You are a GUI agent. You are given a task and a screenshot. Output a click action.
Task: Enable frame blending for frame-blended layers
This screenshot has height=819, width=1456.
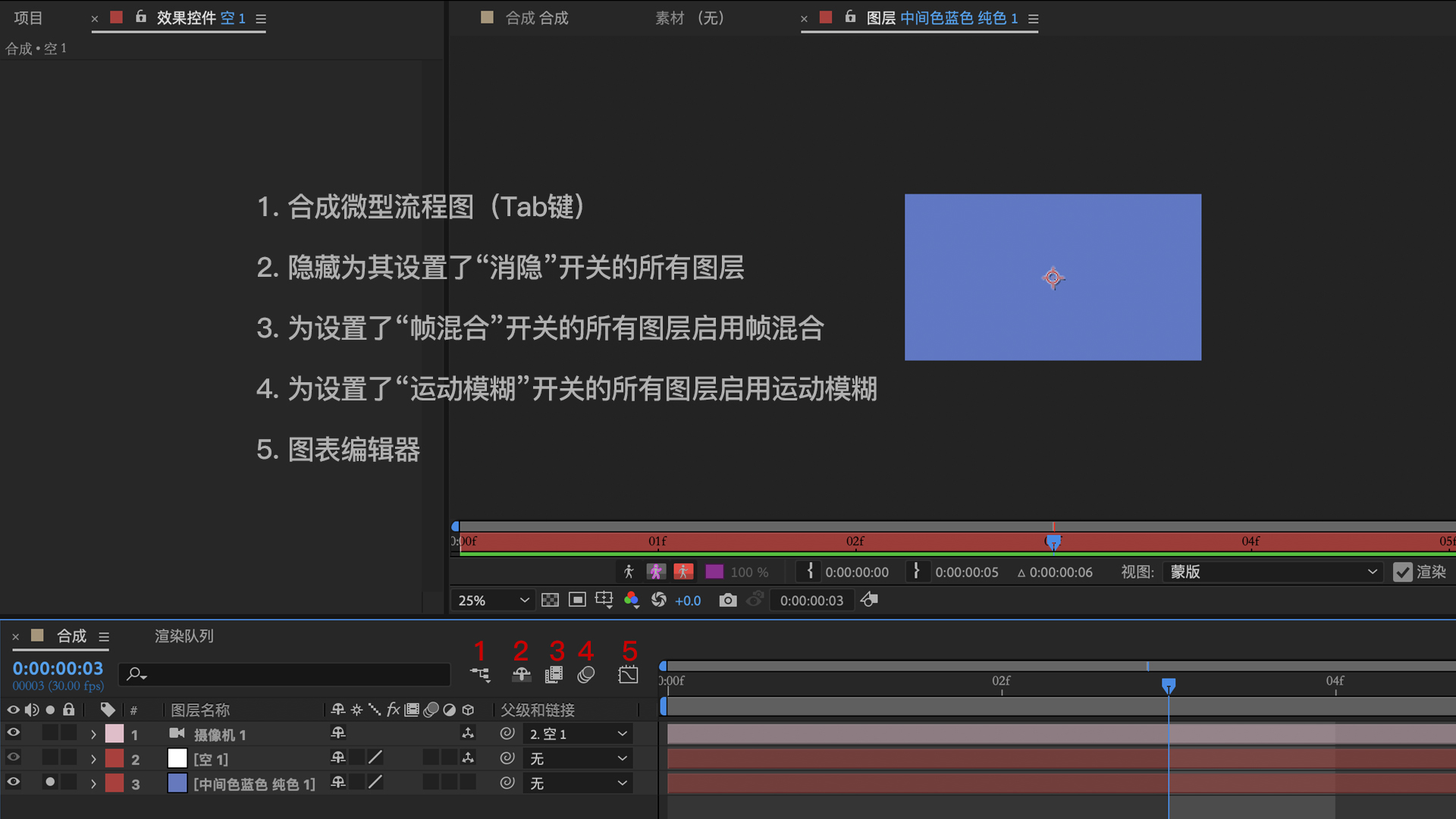554,675
